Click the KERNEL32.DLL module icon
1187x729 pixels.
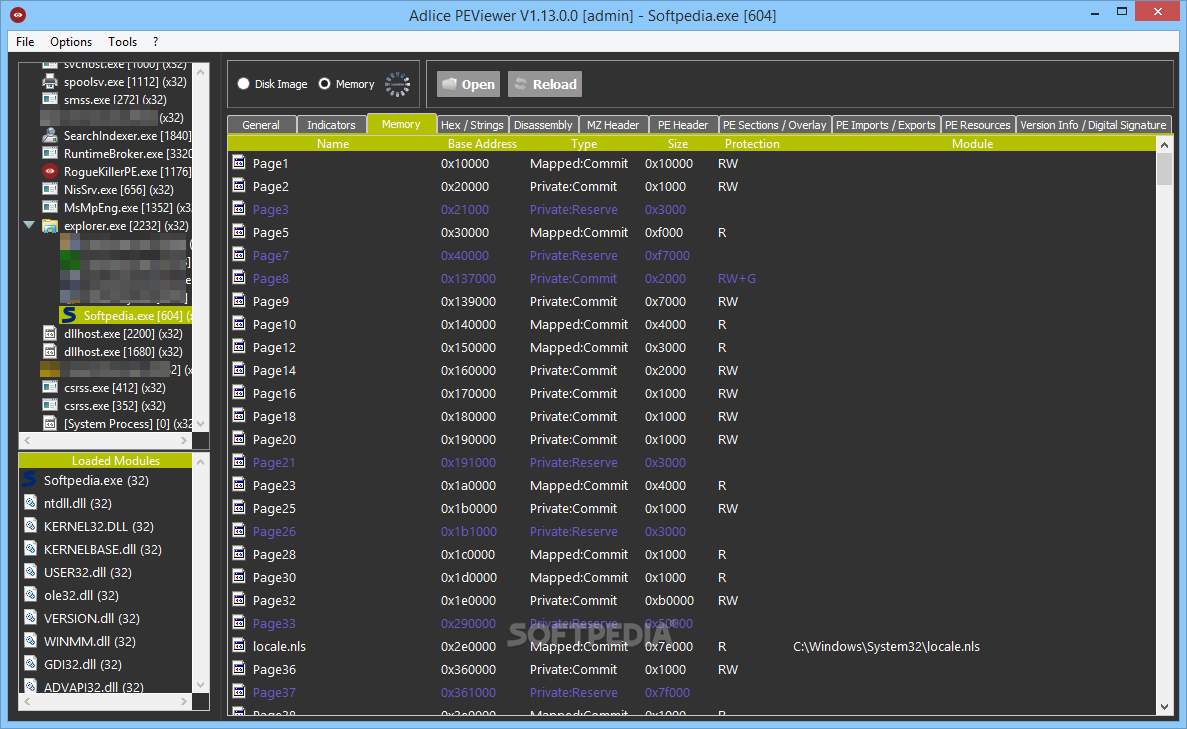tap(30, 526)
